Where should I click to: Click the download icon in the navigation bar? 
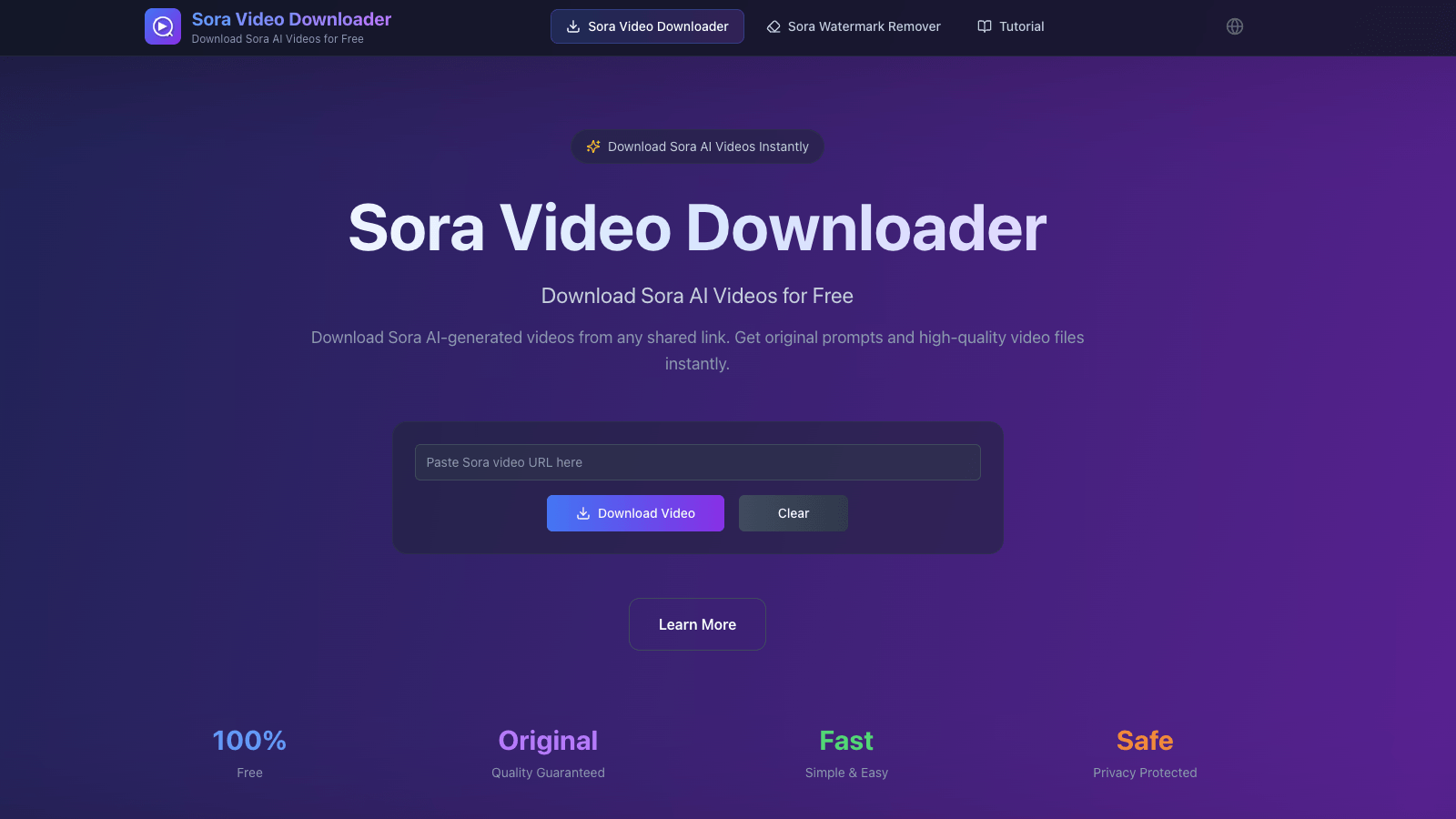573,26
